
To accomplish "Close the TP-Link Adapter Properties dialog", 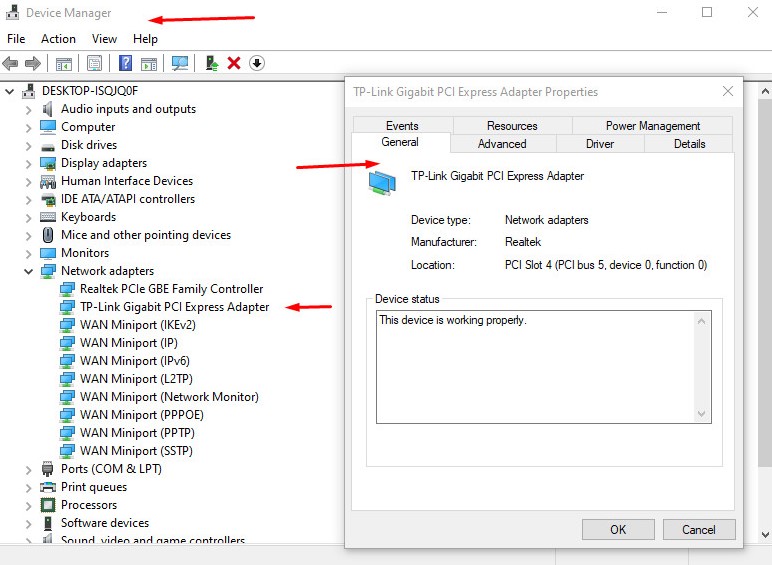I will pyautogui.click(x=728, y=92).
